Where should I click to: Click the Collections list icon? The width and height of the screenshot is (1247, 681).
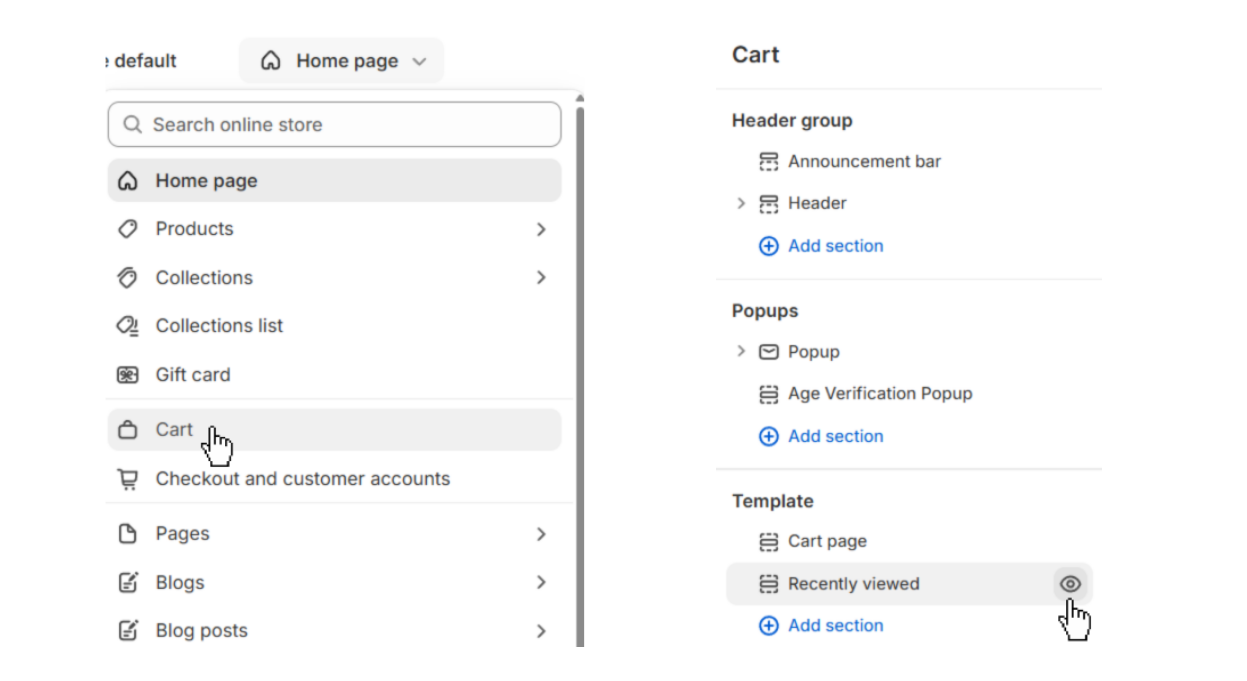pyautogui.click(x=128, y=325)
